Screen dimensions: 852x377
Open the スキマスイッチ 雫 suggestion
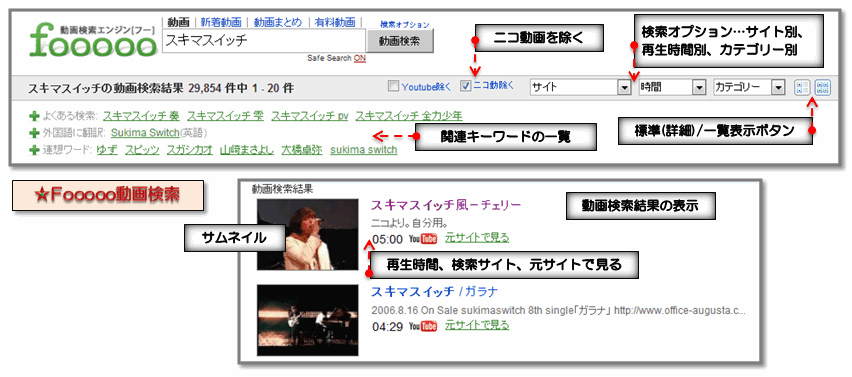pyautogui.click(x=224, y=116)
